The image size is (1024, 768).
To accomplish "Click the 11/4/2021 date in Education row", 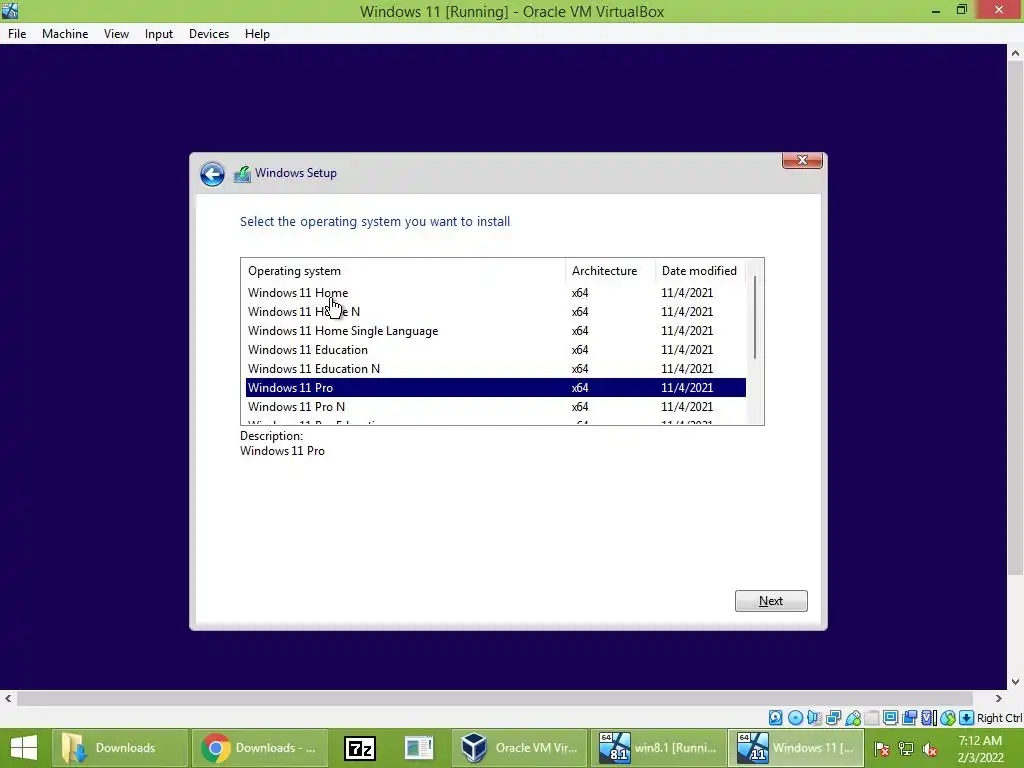I will click(x=687, y=349).
